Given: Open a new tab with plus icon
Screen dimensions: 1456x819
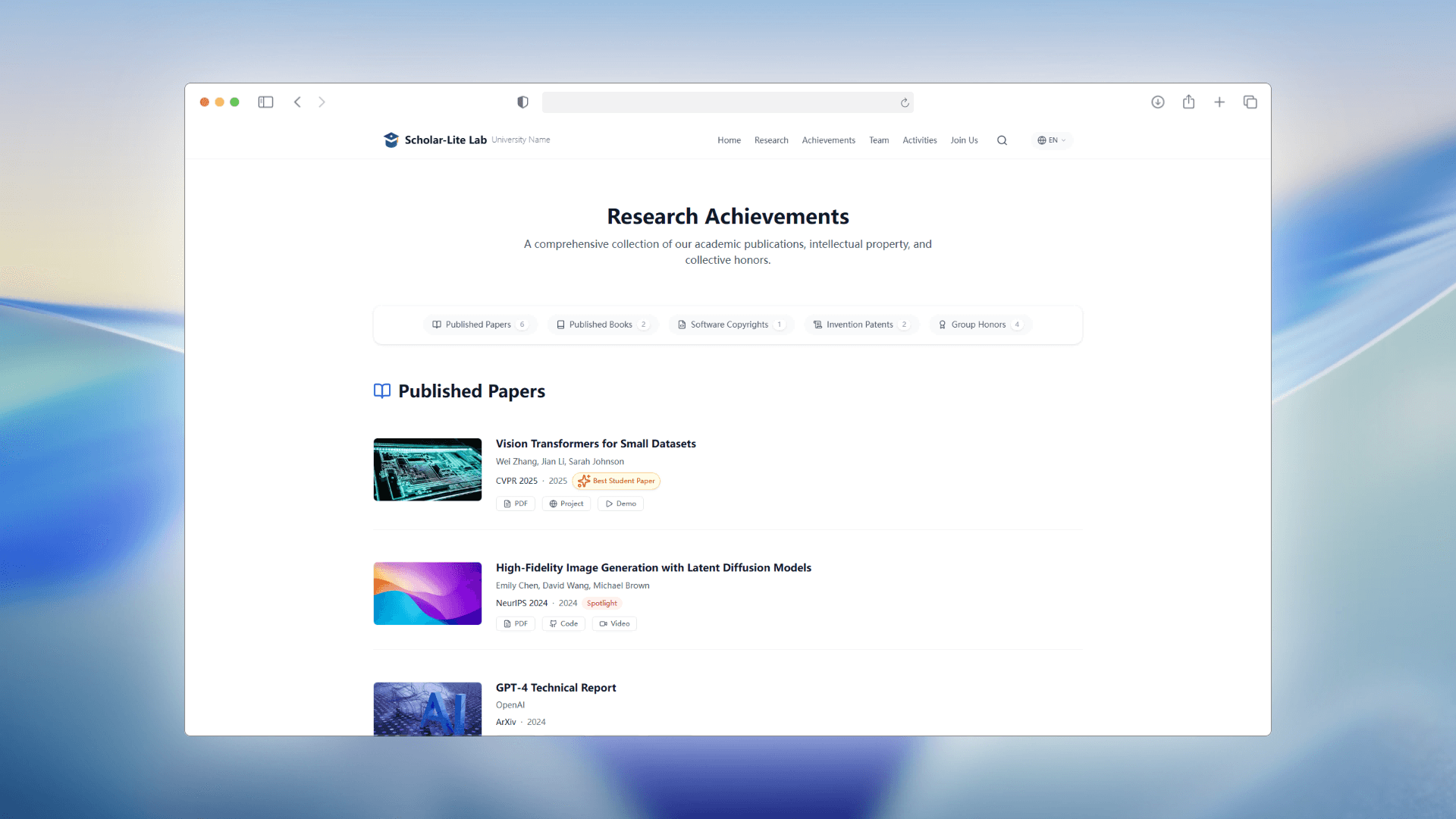Looking at the screenshot, I should point(1219,102).
